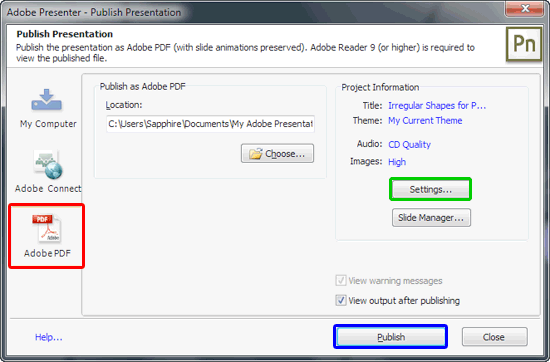Click the Publish as Adobe PDF heading
This screenshot has width=550, height=362.
tap(142, 87)
